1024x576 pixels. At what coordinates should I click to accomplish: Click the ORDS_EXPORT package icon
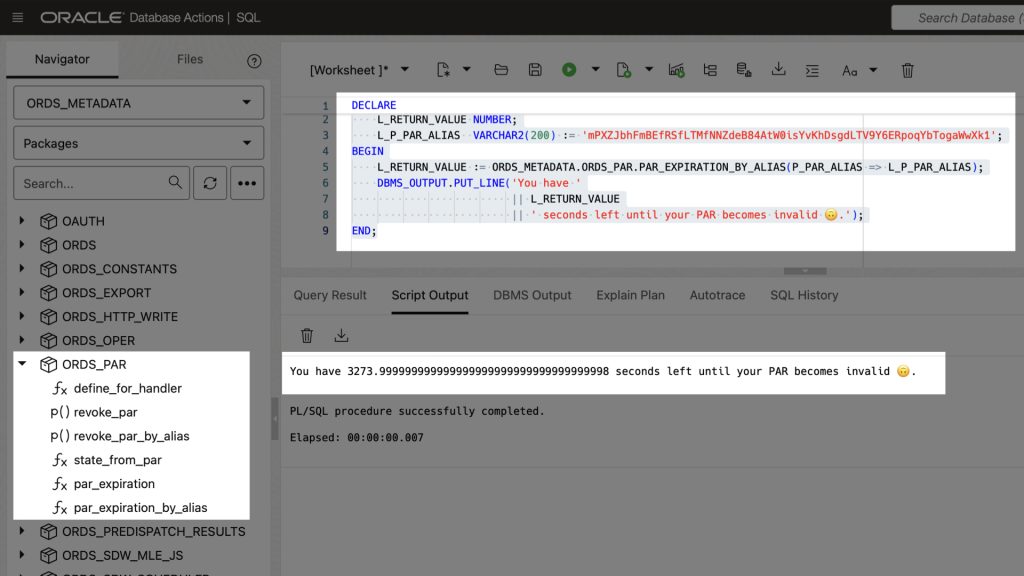click(x=48, y=293)
